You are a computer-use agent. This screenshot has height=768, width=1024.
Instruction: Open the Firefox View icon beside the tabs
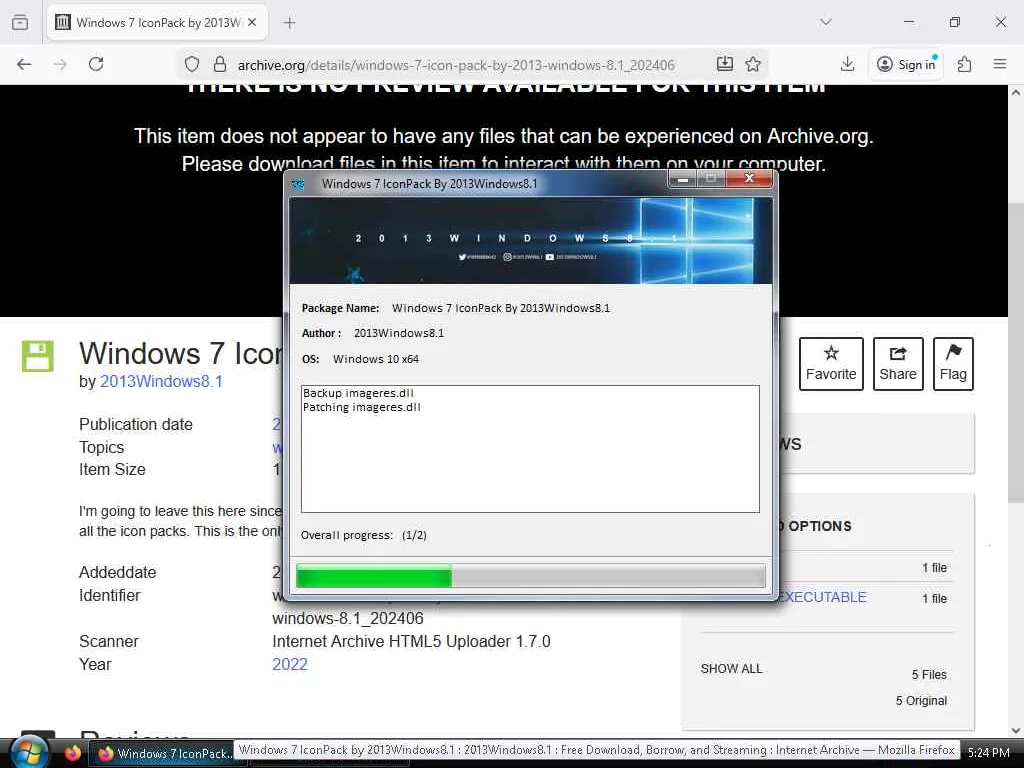pyautogui.click(x=20, y=22)
